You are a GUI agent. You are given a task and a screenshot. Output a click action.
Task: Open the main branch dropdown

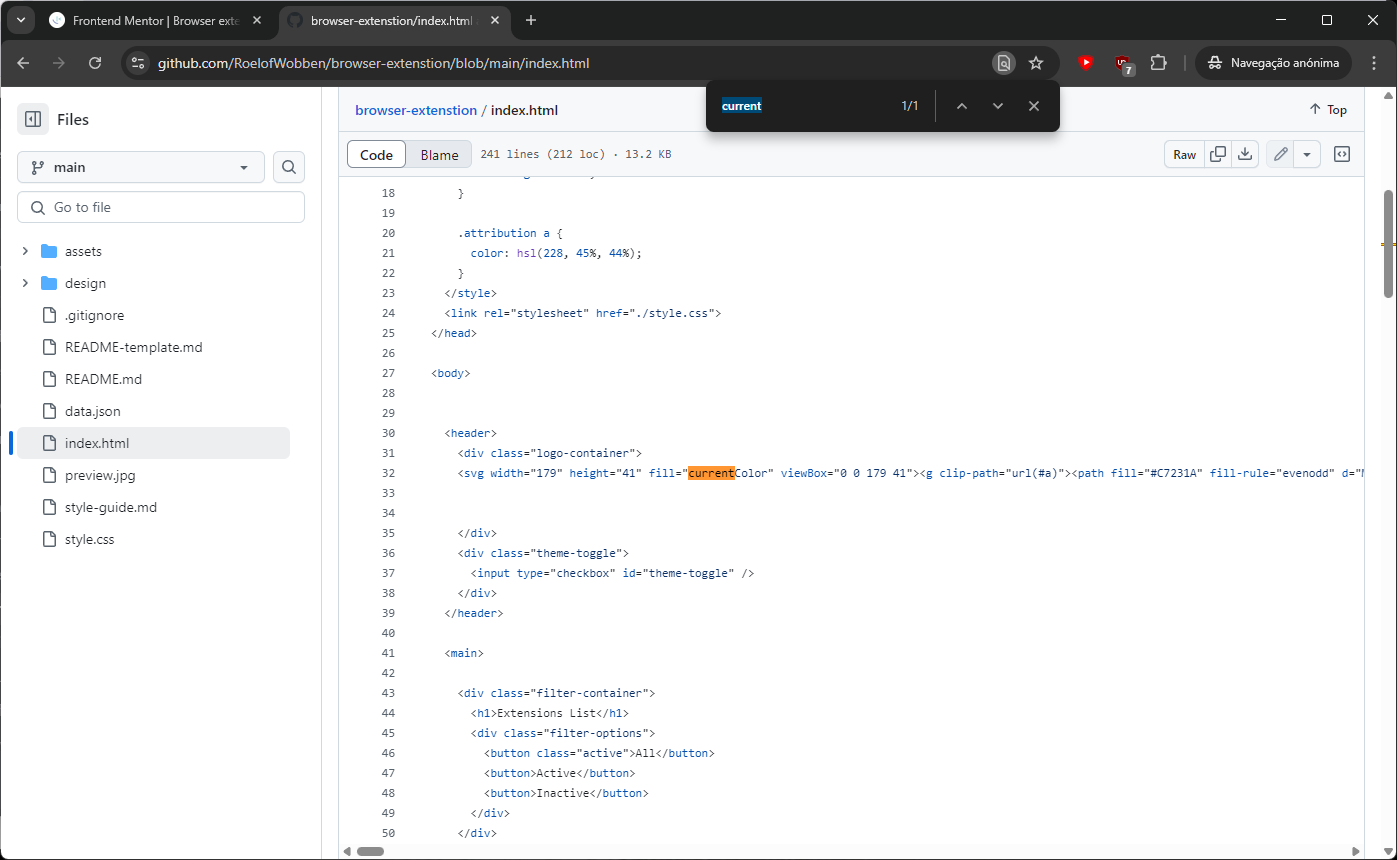point(141,167)
